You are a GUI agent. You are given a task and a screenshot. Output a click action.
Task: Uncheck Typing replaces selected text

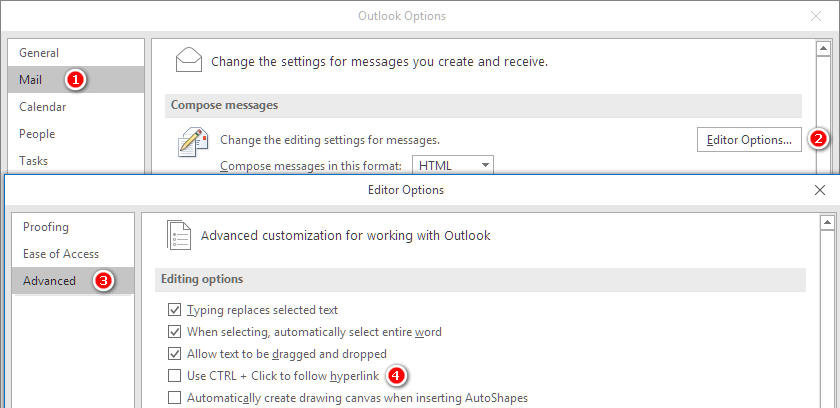(x=174, y=309)
